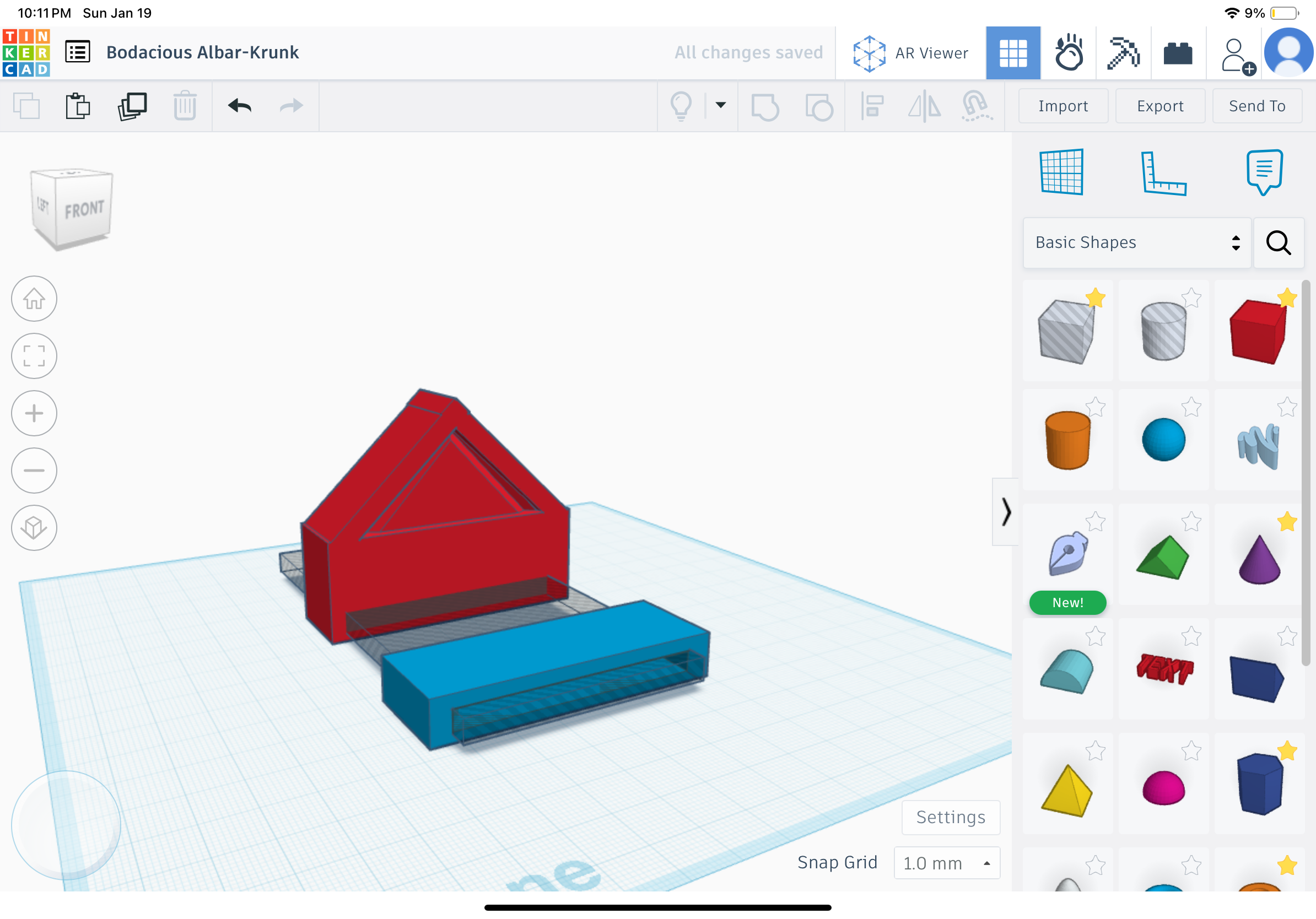1316x919 pixels.
Task: Toggle show all with lightbulb icon
Action: (x=681, y=106)
